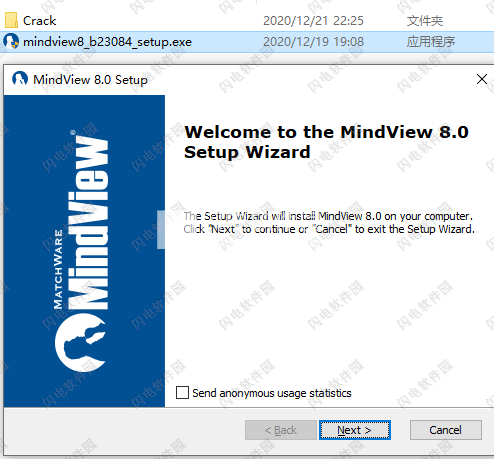The height and width of the screenshot is (459, 494).
Task: Click the Crack folder icon
Action: [11, 20]
